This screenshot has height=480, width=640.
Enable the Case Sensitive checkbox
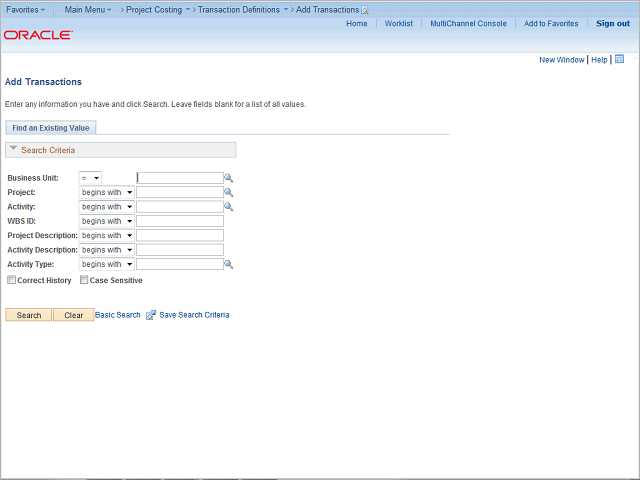(x=84, y=280)
